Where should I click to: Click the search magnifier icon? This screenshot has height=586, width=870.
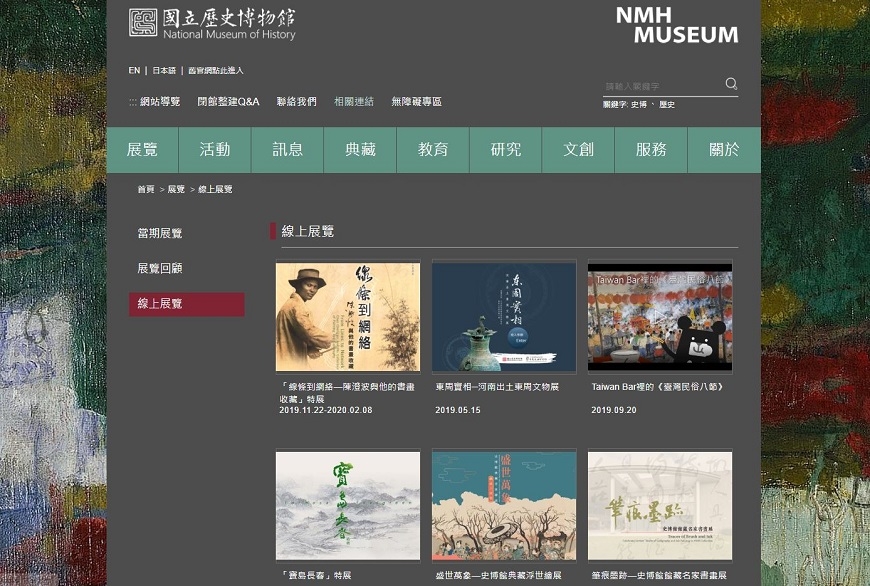point(731,85)
